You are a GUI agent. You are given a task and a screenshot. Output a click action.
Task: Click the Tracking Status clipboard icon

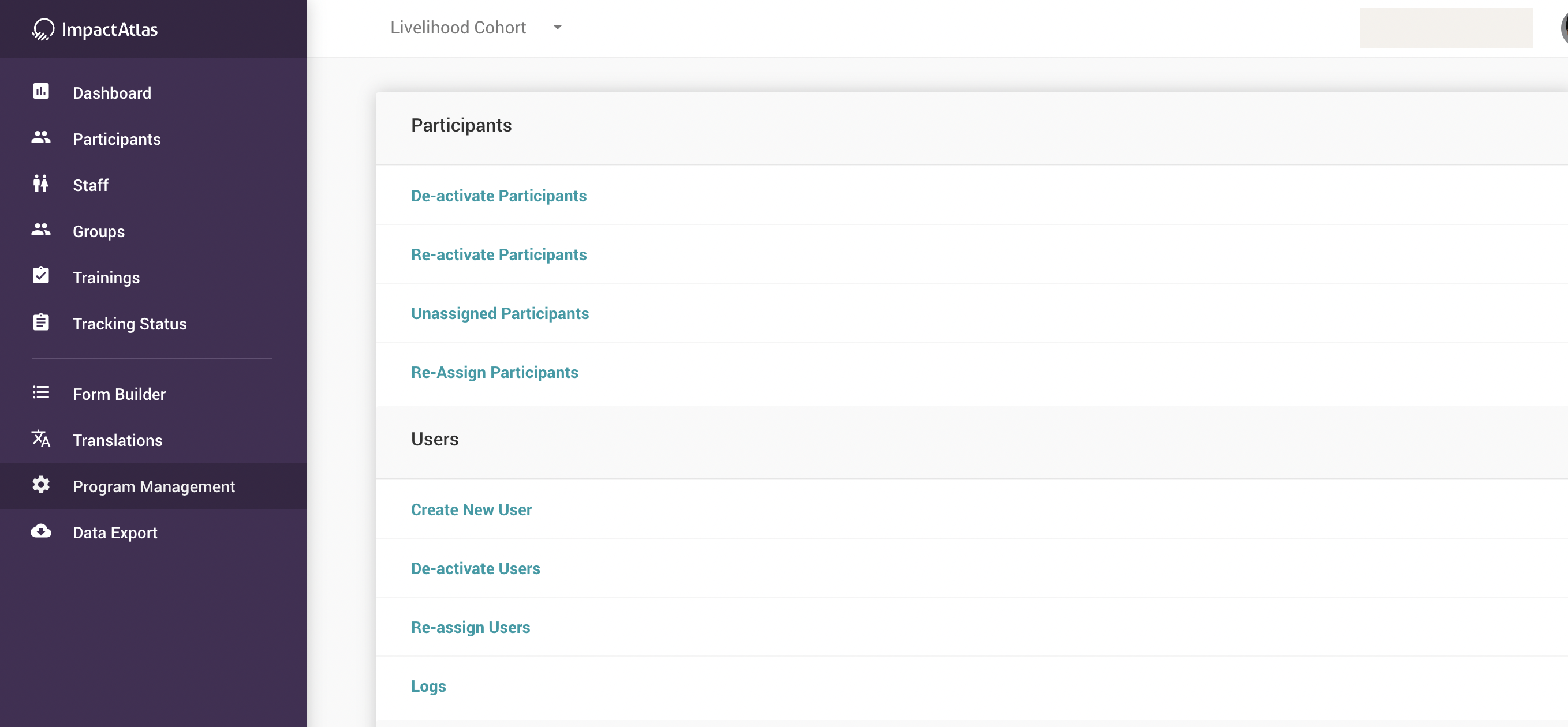pos(40,322)
